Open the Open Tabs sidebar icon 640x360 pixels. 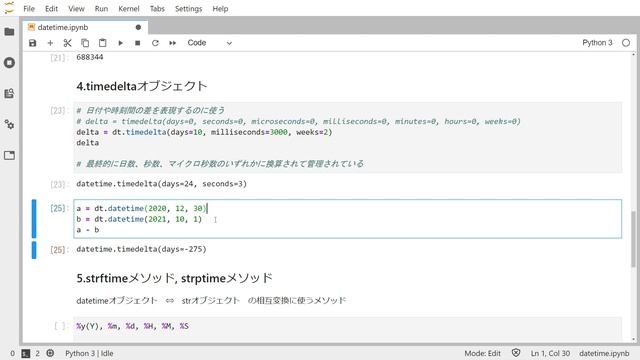9,155
